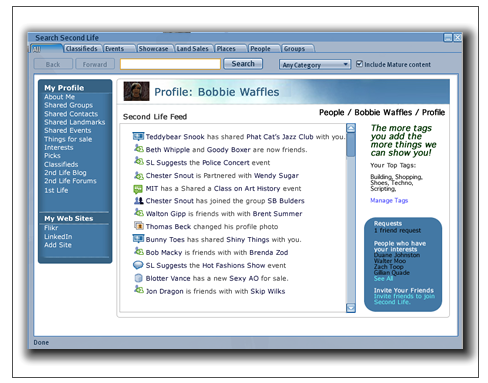Screen dimensions: 488x383
Task: Open 2nd Life Blog link
Action: pyautogui.click(x=65, y=173)
